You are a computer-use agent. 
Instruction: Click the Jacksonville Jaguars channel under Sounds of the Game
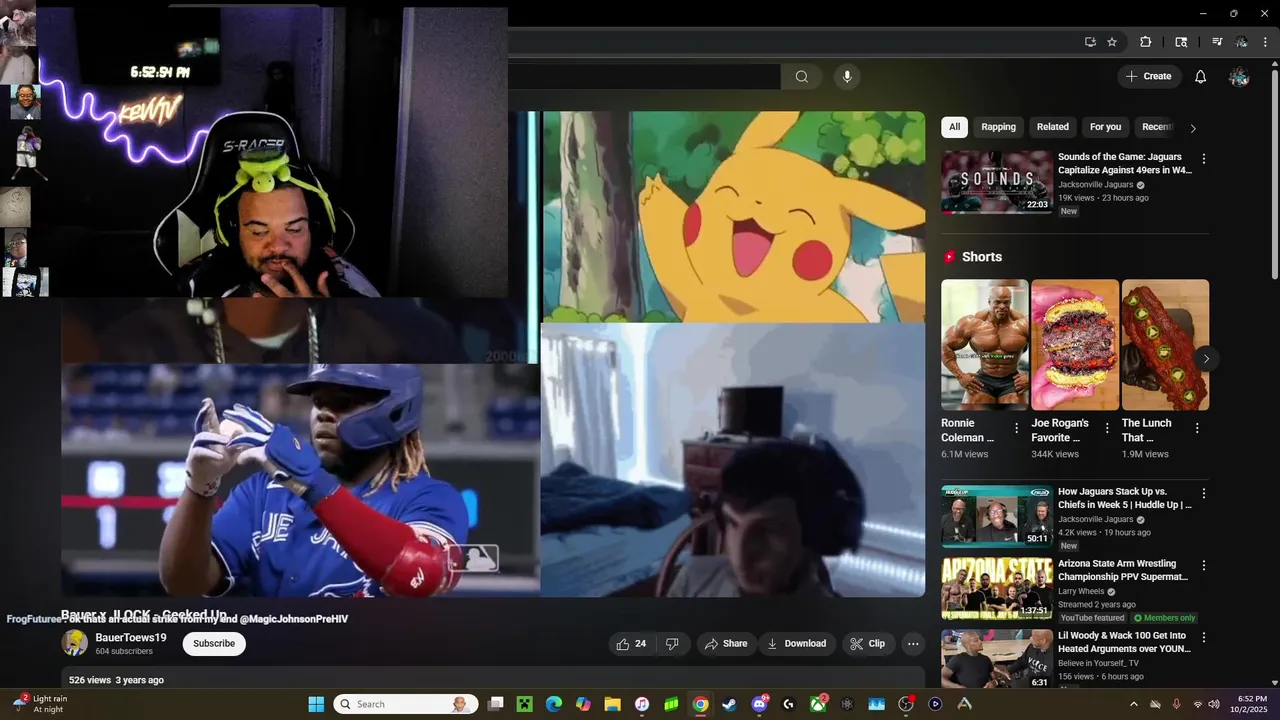tap(1096, 185)
